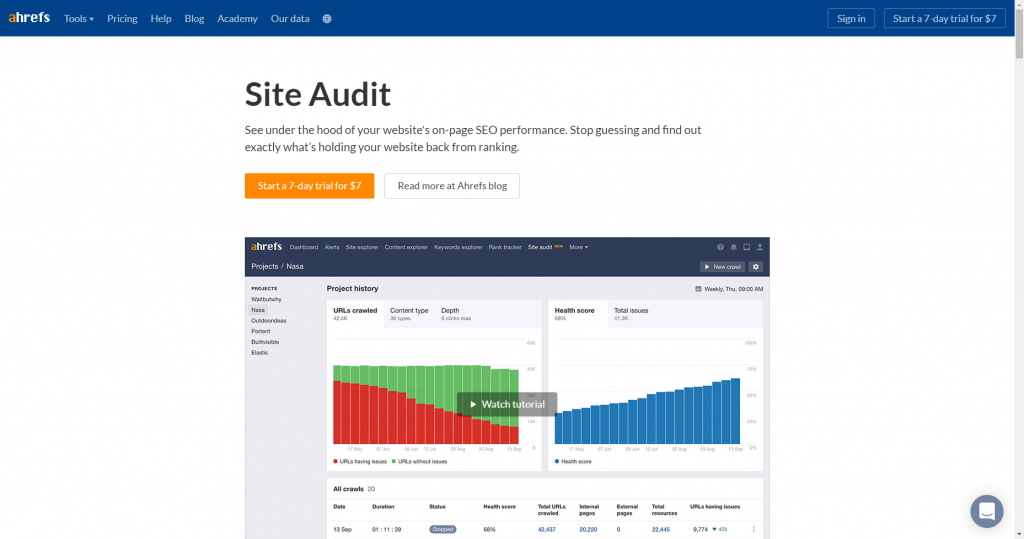
Task: Select the Builtvisible project
Action: coord(265,342)
